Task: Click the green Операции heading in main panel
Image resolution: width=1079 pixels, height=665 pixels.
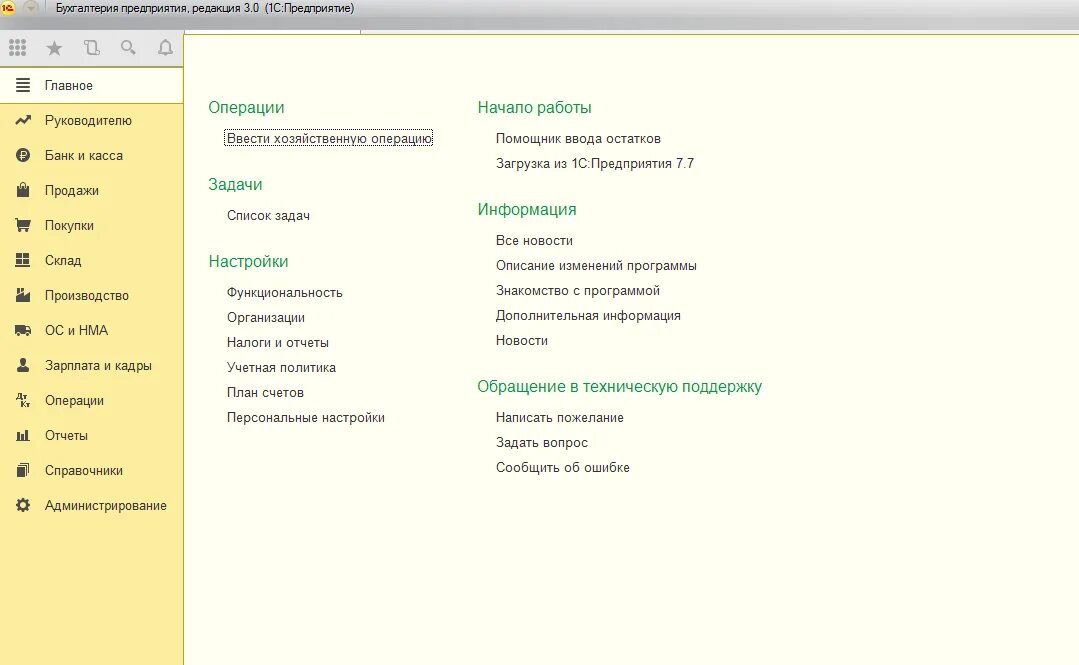Action: [x=246, y=107]
